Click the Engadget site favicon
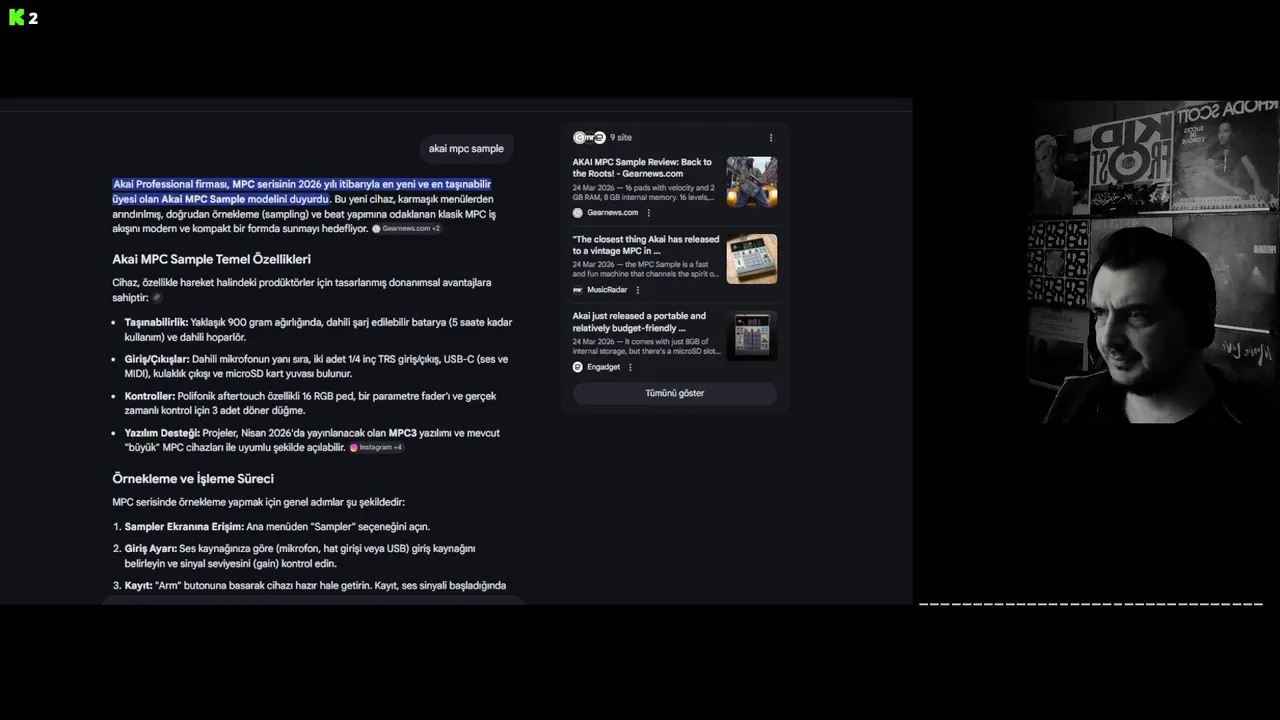Viewport: 1280px width, 720px height. [x=578, y=367]
